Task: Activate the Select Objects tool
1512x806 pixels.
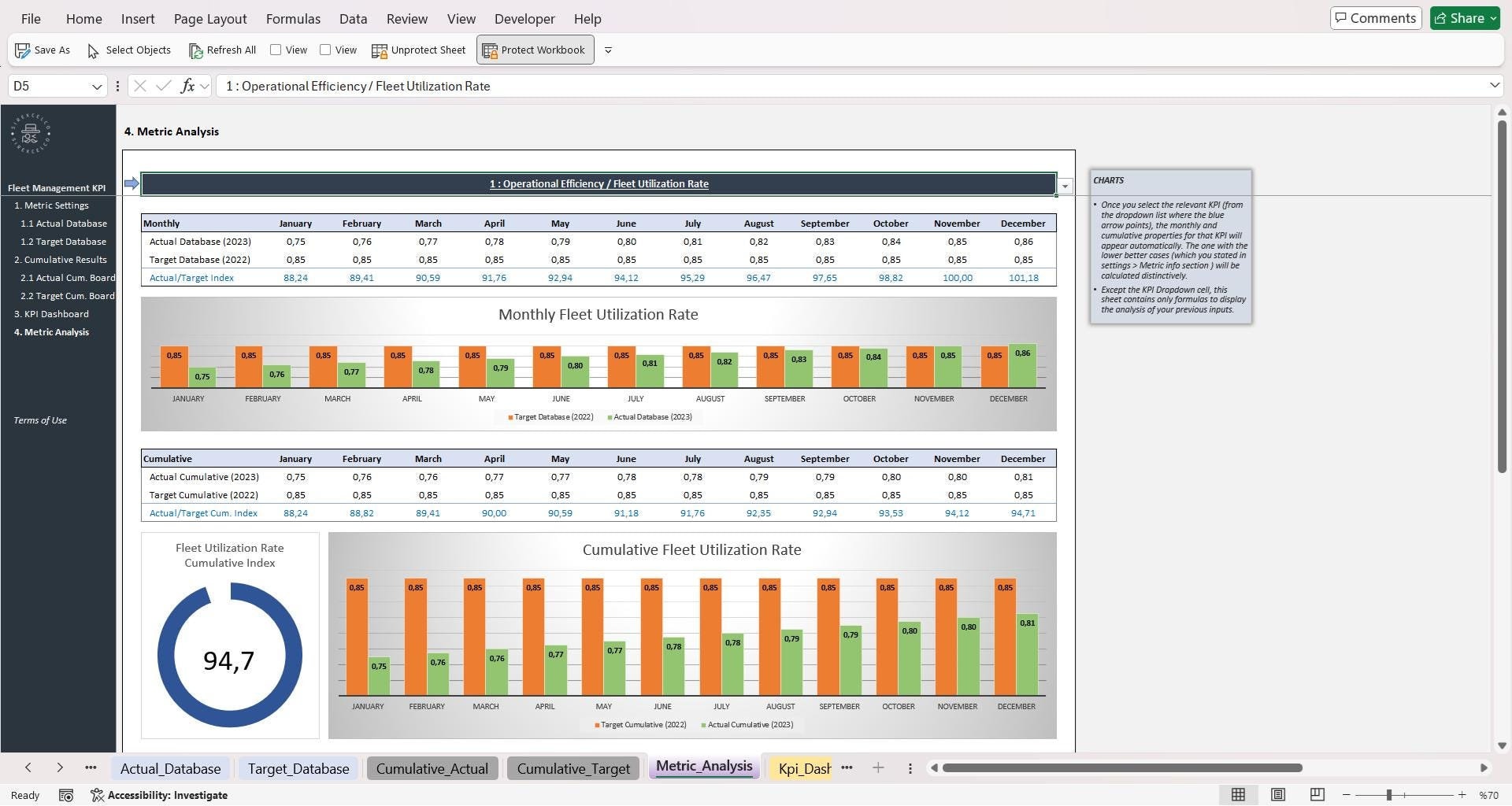Action: coord(128,50)
